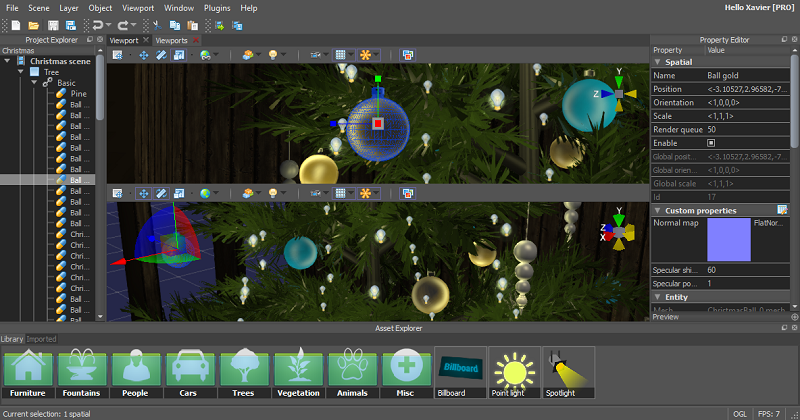This screenshot has height=420, width=800.
Task: Collapse the Christmas scene tree node
Action: coord(8,61)
